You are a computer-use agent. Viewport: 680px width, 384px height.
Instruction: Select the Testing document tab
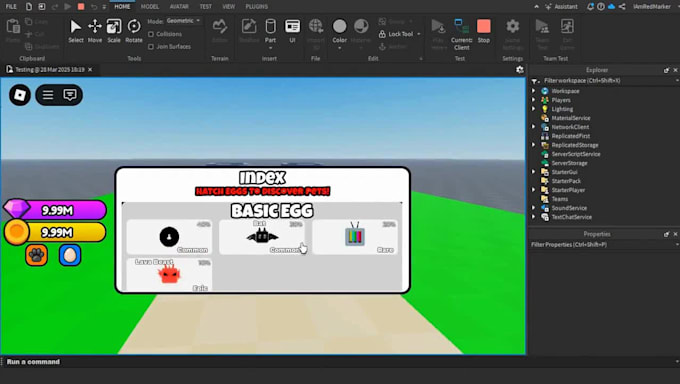click(49, 69)
